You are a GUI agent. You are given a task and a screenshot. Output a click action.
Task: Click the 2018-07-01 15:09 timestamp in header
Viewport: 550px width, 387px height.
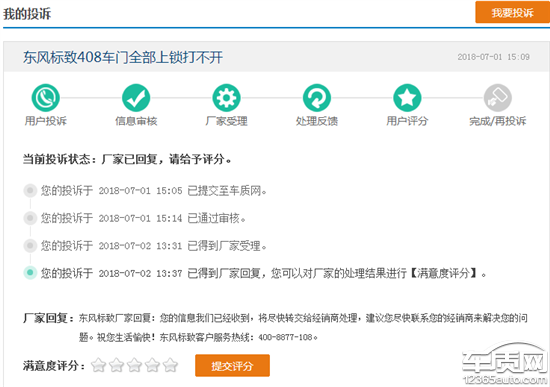(494, 57)
